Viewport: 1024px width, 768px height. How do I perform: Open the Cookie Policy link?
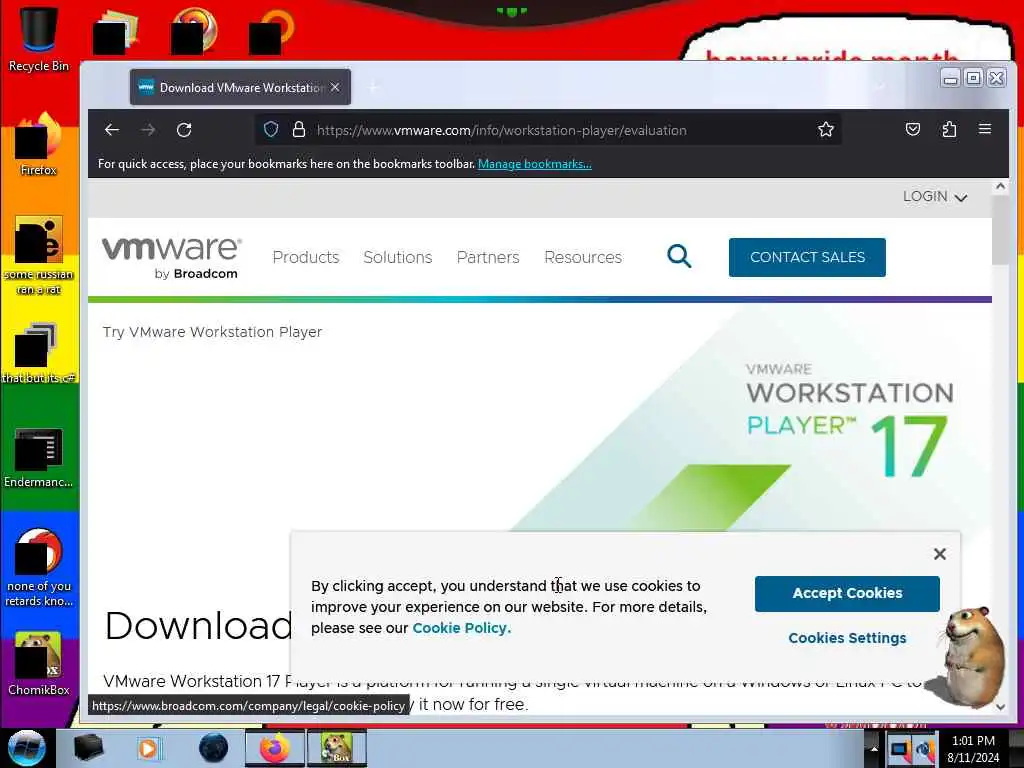pos(461,628)
